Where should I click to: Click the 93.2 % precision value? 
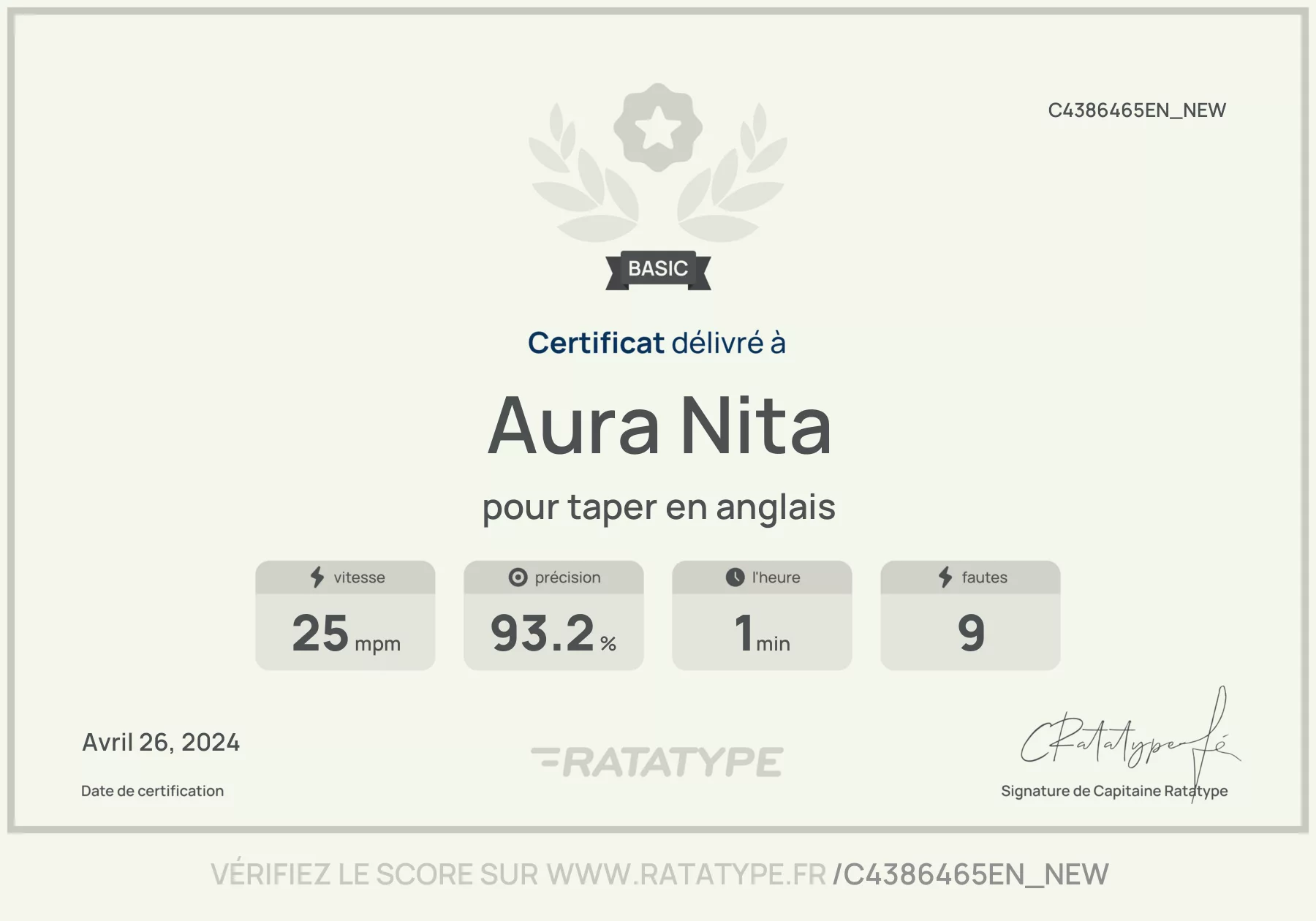pyautogui.click(x=553, y=633)
